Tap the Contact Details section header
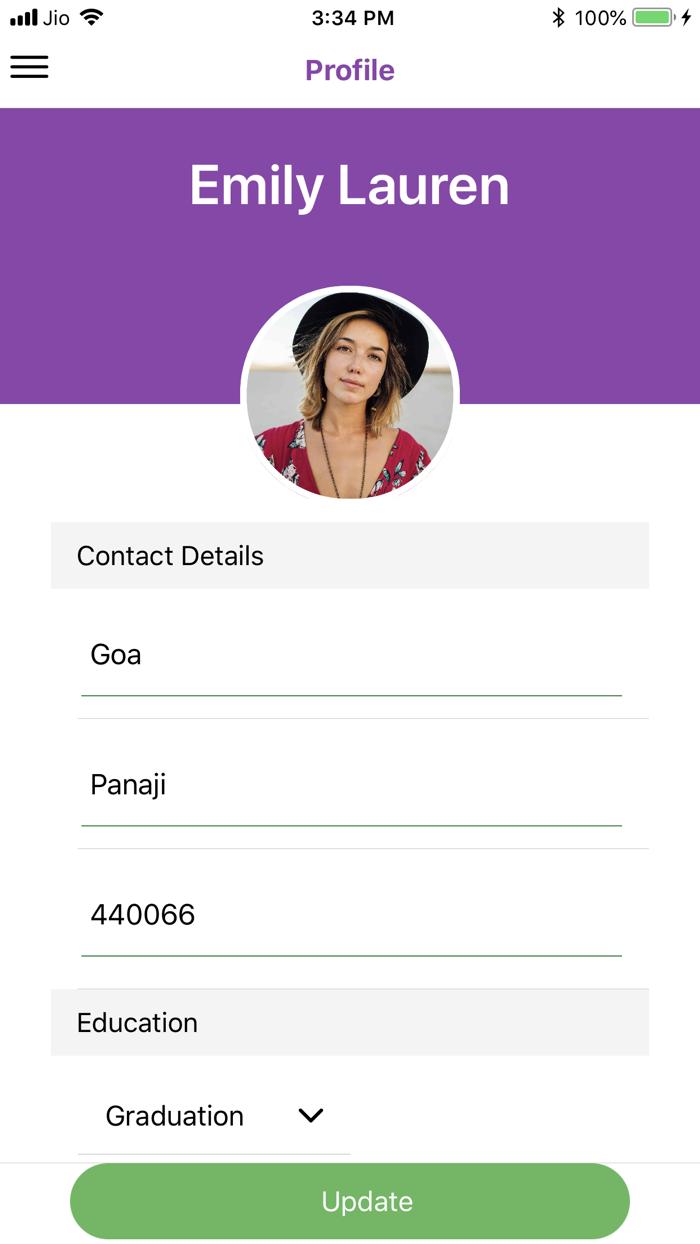 pyautogui.click(x=350, y=556)
